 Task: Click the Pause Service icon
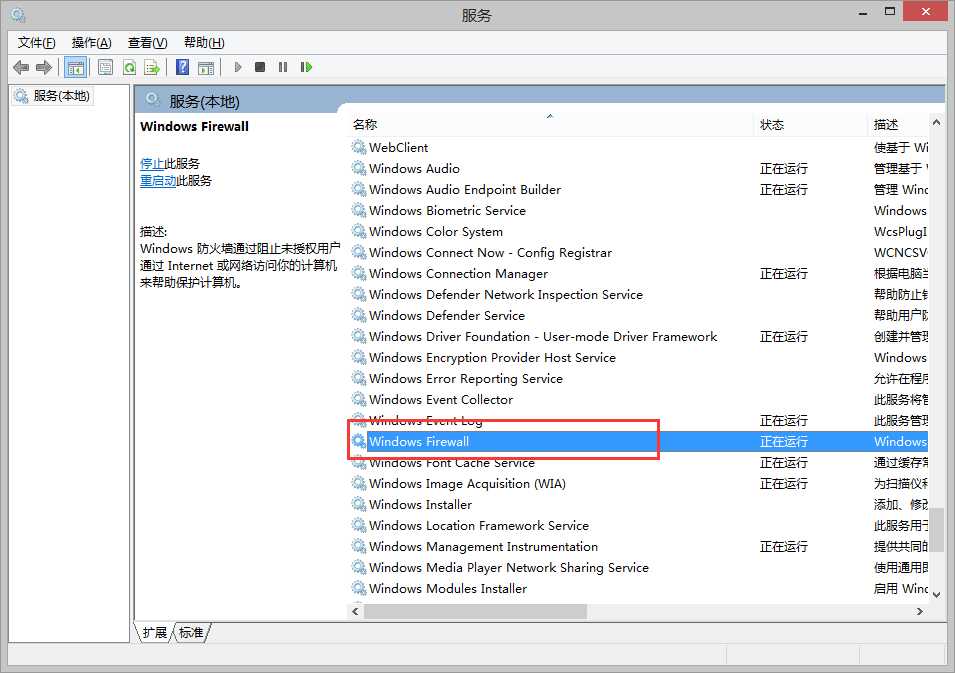pyautogui.click(x=283, y=67)
